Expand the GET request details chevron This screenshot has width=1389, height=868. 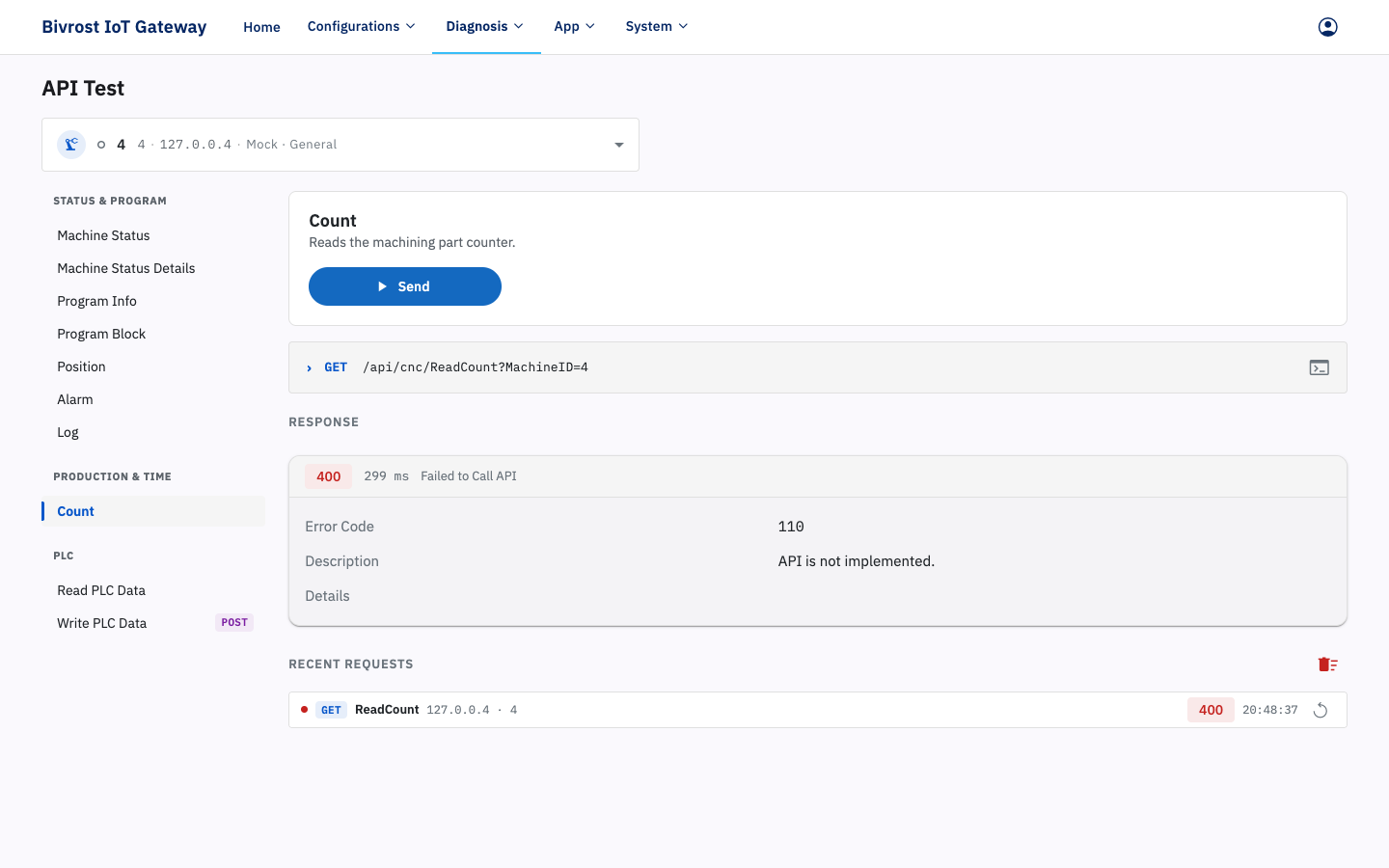click(x=309, y=368)
